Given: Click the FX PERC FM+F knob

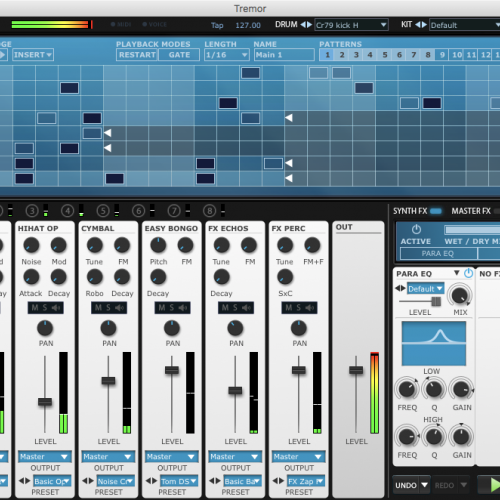Looking at the screenshot, I should click(312, 245).
